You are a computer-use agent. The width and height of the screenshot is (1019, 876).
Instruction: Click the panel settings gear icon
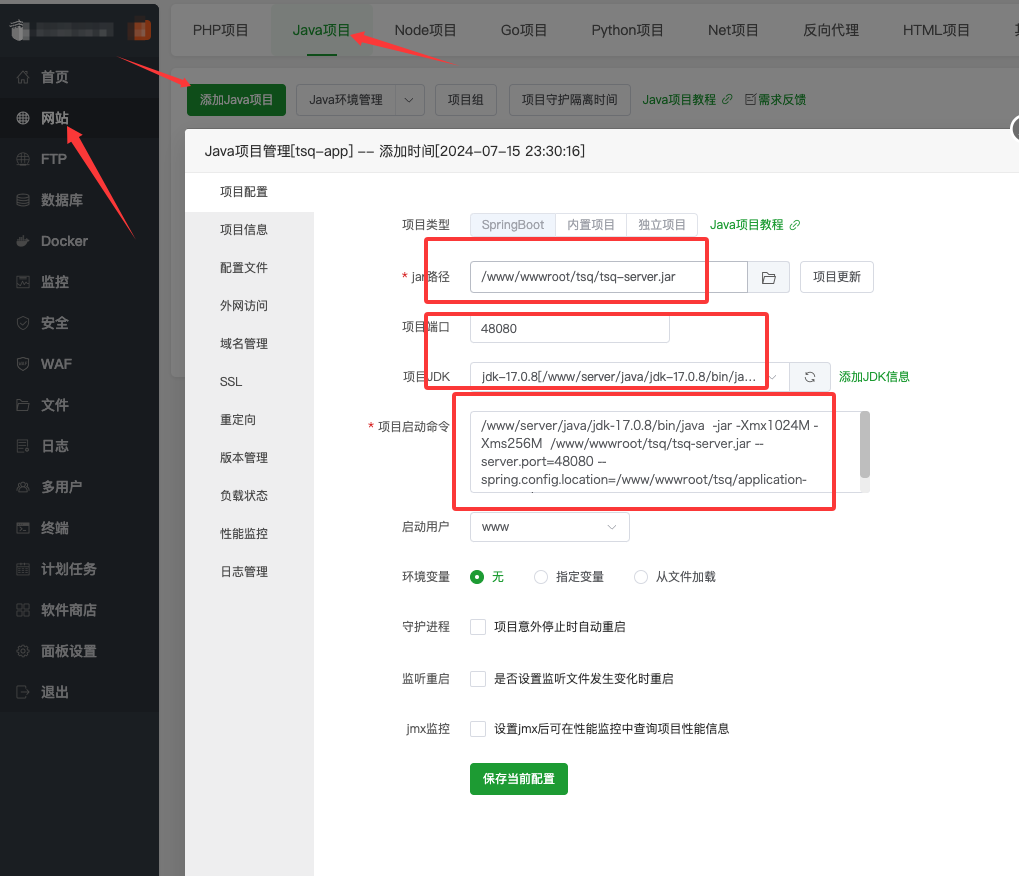pos(23,651)
